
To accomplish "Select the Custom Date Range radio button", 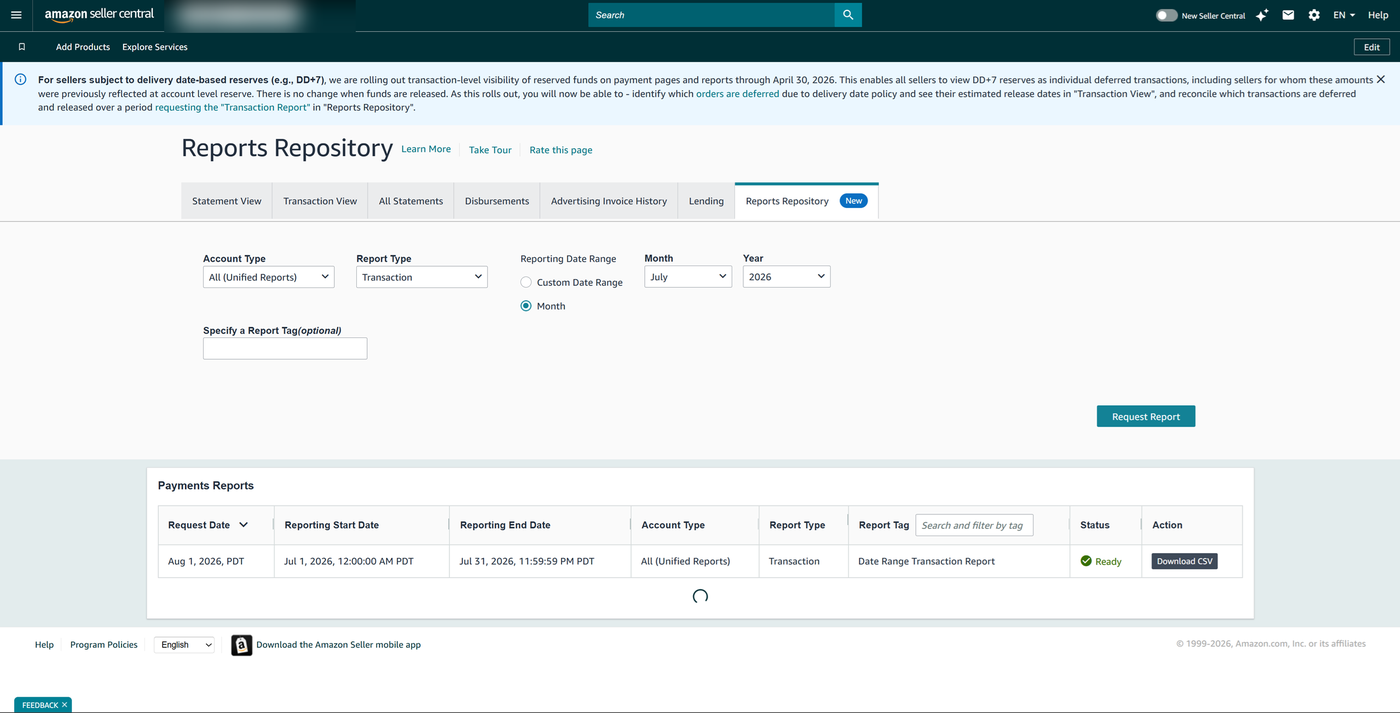I will click(526, 282).
